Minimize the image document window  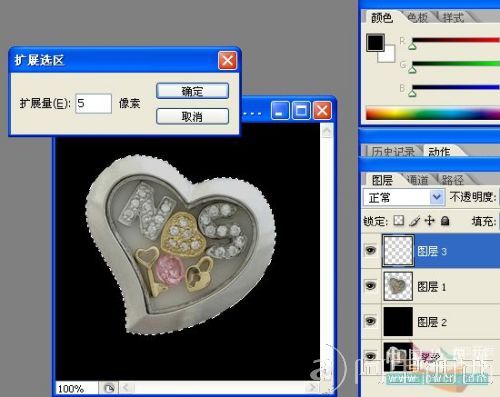280,110
